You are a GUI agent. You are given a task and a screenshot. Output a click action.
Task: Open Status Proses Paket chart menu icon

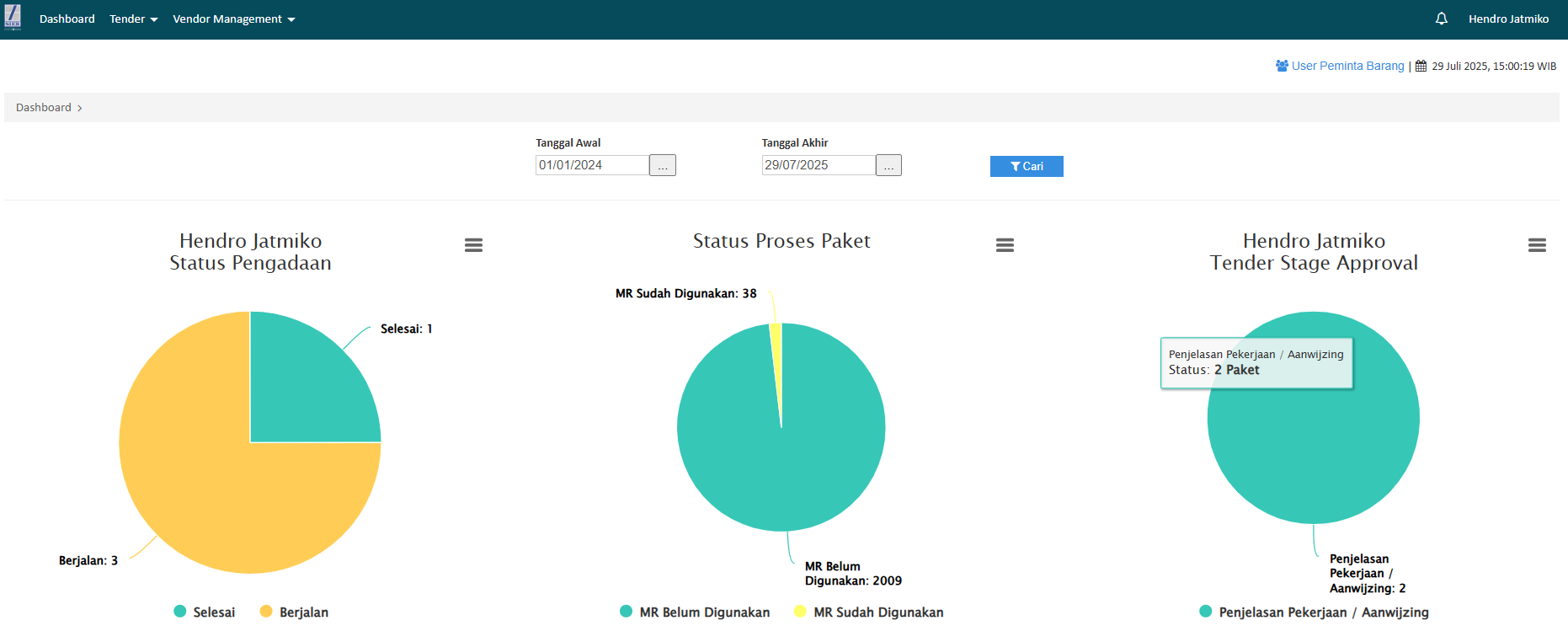coord(1005,245)
